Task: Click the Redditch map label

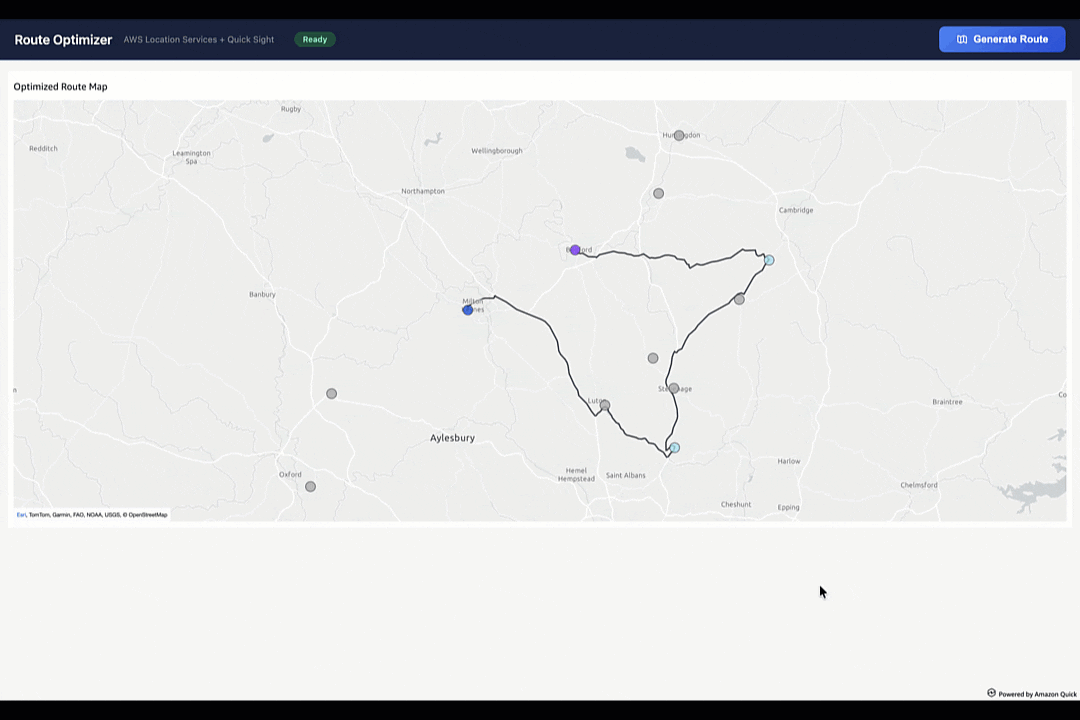Action: tap(43, 148)
